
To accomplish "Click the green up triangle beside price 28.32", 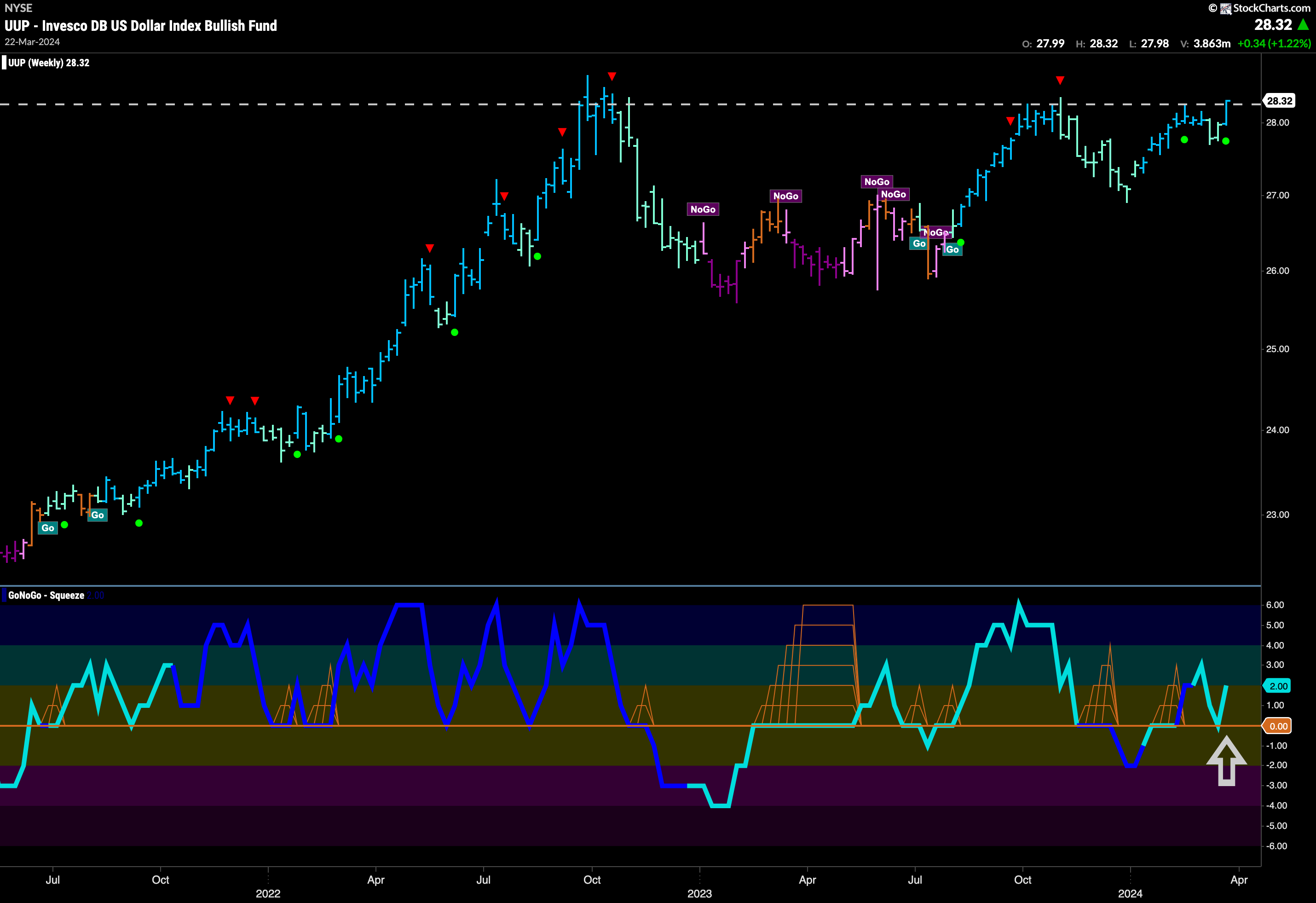I will click(1303, 24).
